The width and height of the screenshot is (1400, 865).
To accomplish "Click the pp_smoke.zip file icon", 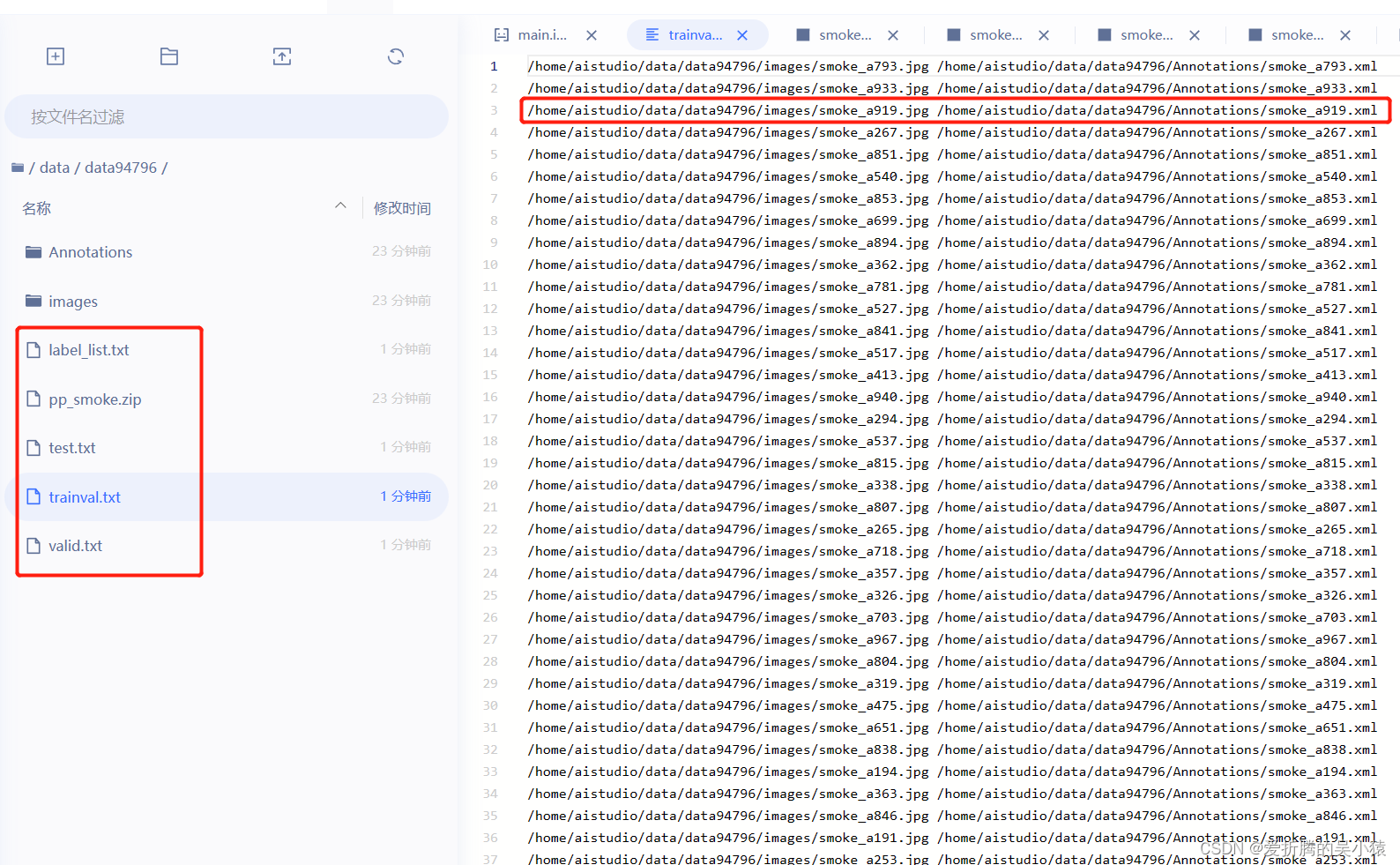I will tap(34, 399).
